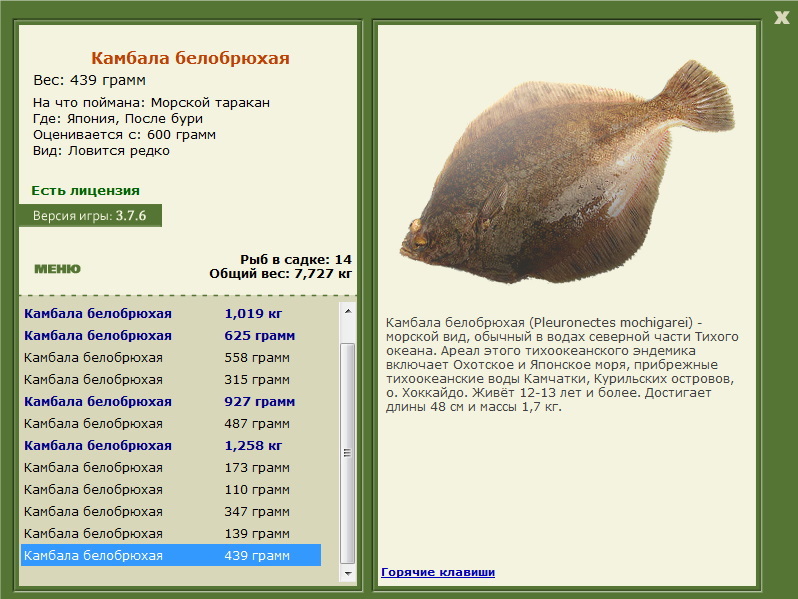Screen dimensions: 798x599
Task: Select the 1,258 кг fish entry
Action: point(171,445)
